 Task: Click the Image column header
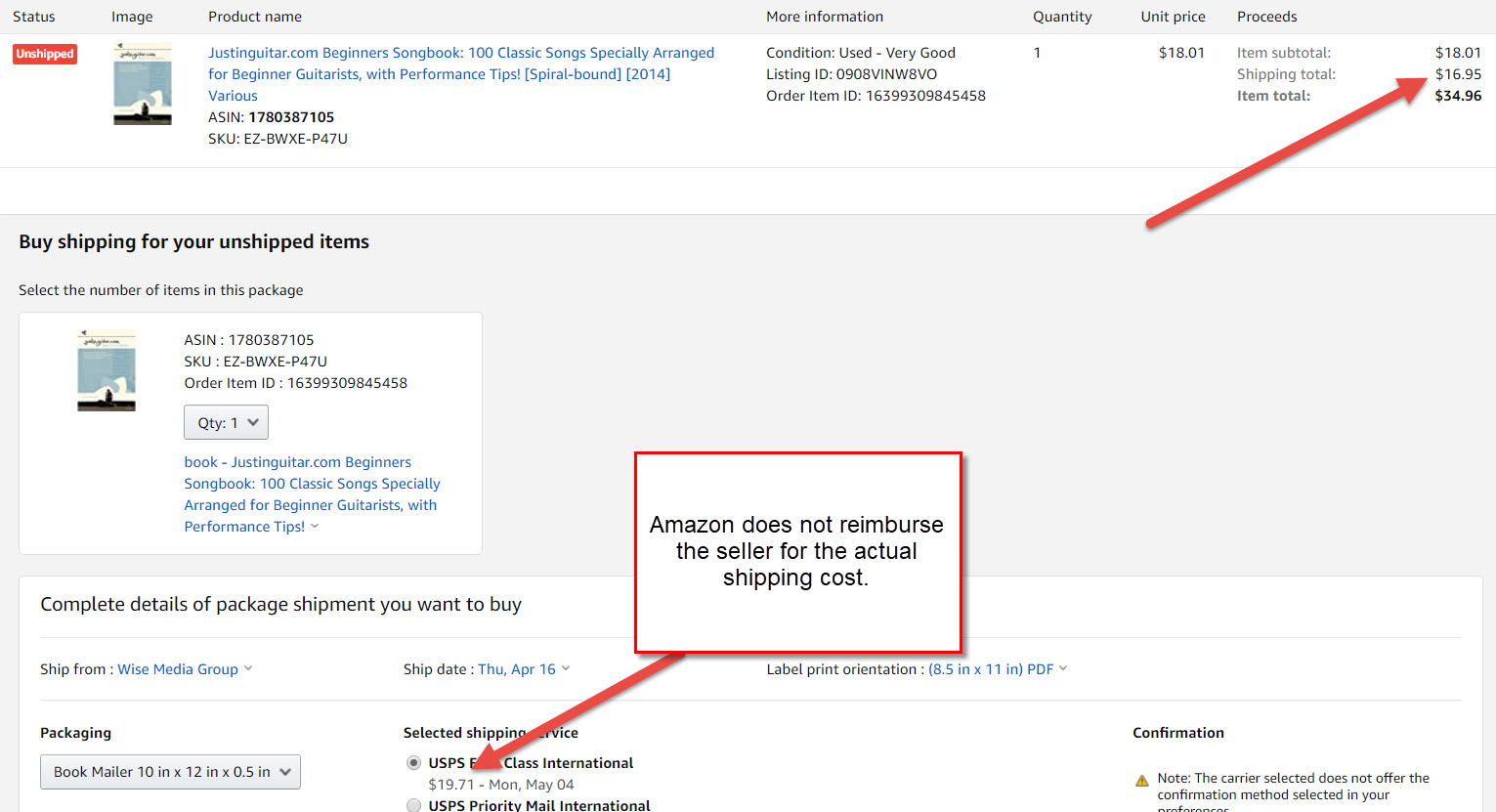pyautogui.click(x=132, y=17)
